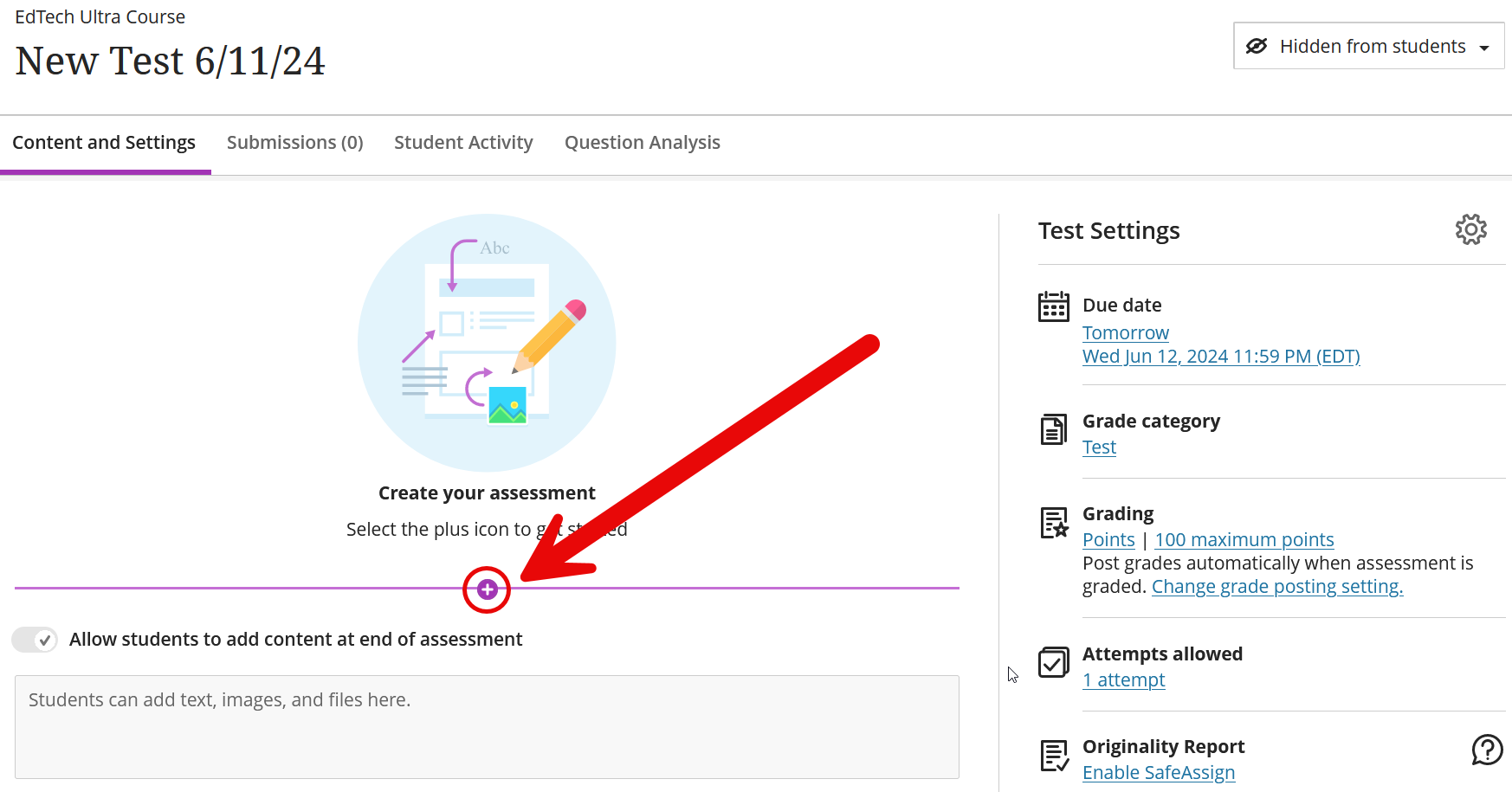Click the 100 maximum points link
Viewport: 1512px width, 792px height.
[x=1244, y=540]
